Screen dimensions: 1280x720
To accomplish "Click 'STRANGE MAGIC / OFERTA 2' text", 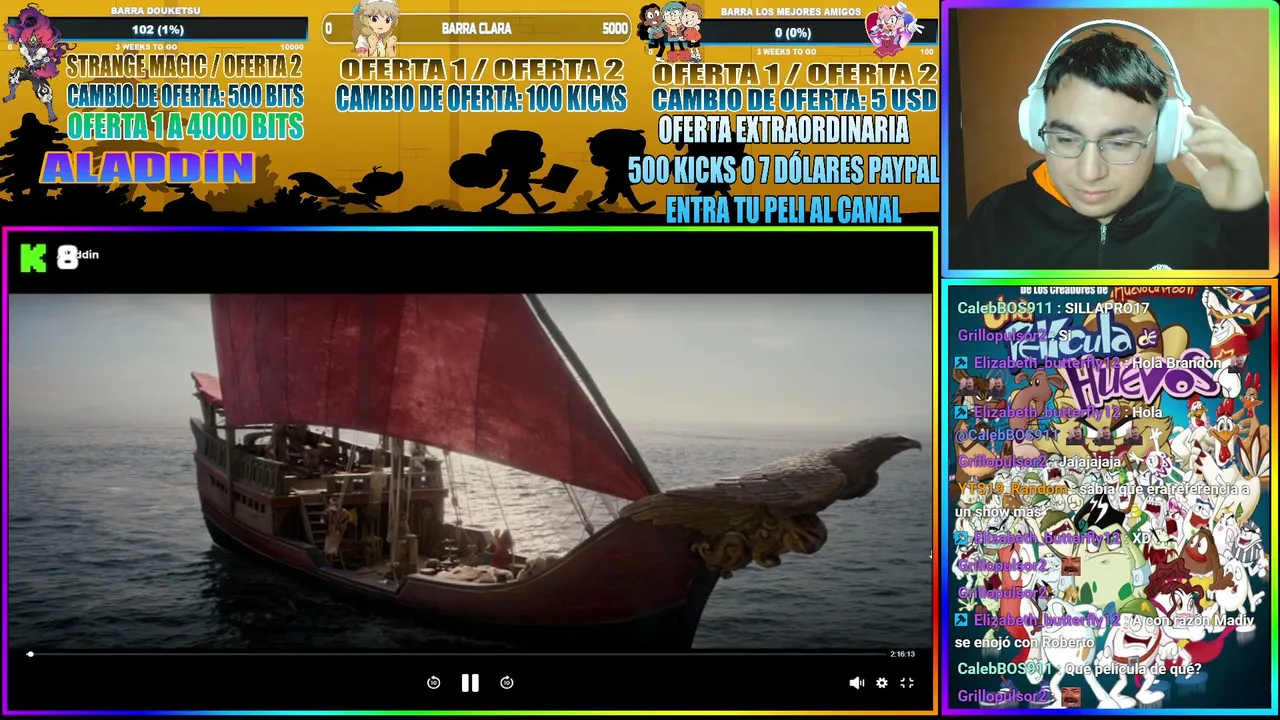I will tap(183, 67).
